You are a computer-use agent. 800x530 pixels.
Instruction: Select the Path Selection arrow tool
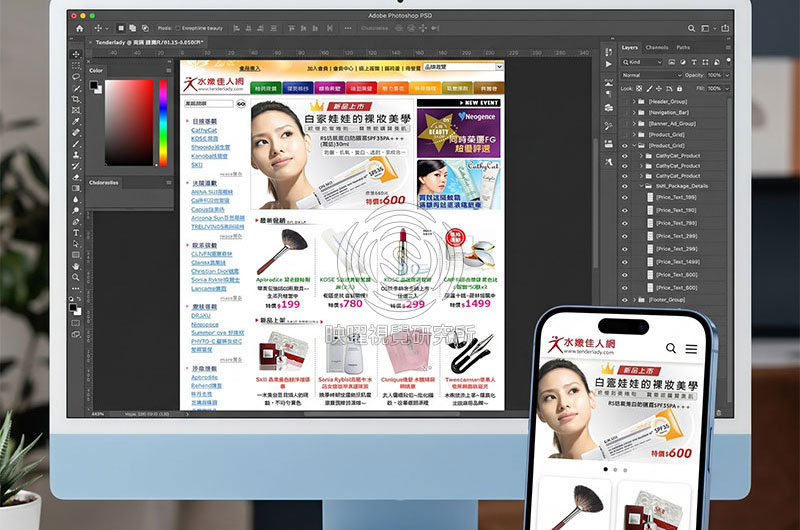[x=76, y=244]
